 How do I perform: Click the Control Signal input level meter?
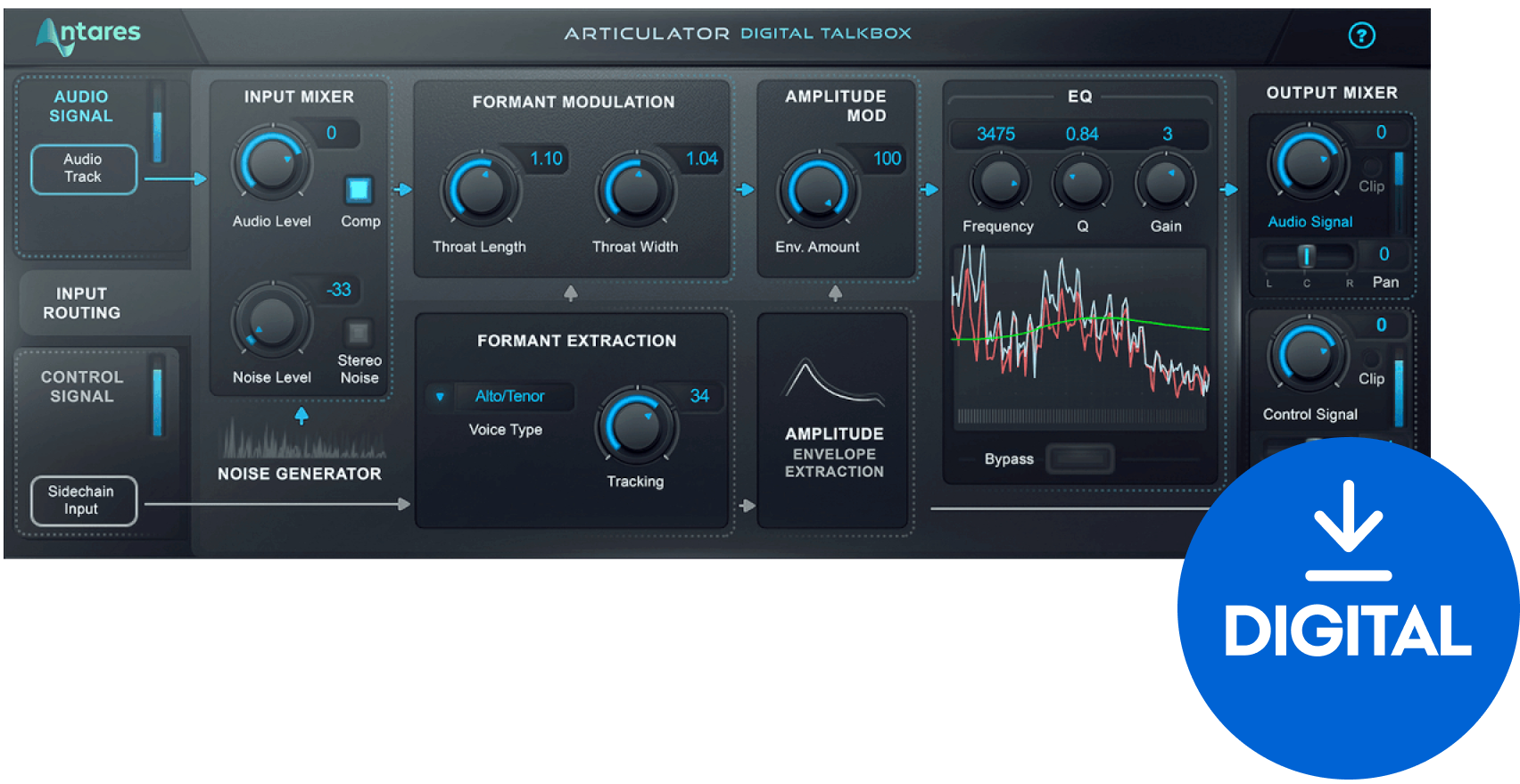coord(158,397)
